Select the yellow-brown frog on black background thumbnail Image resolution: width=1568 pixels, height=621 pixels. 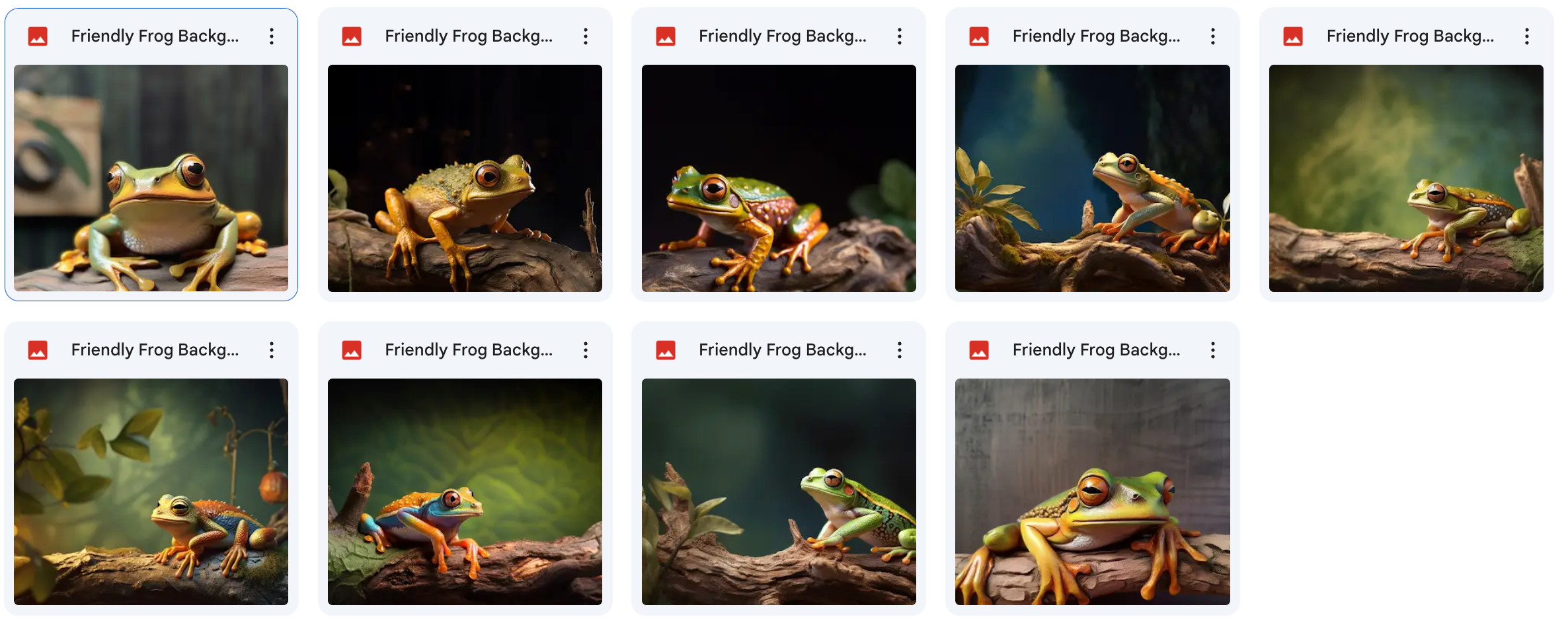[x=465, y=178]
